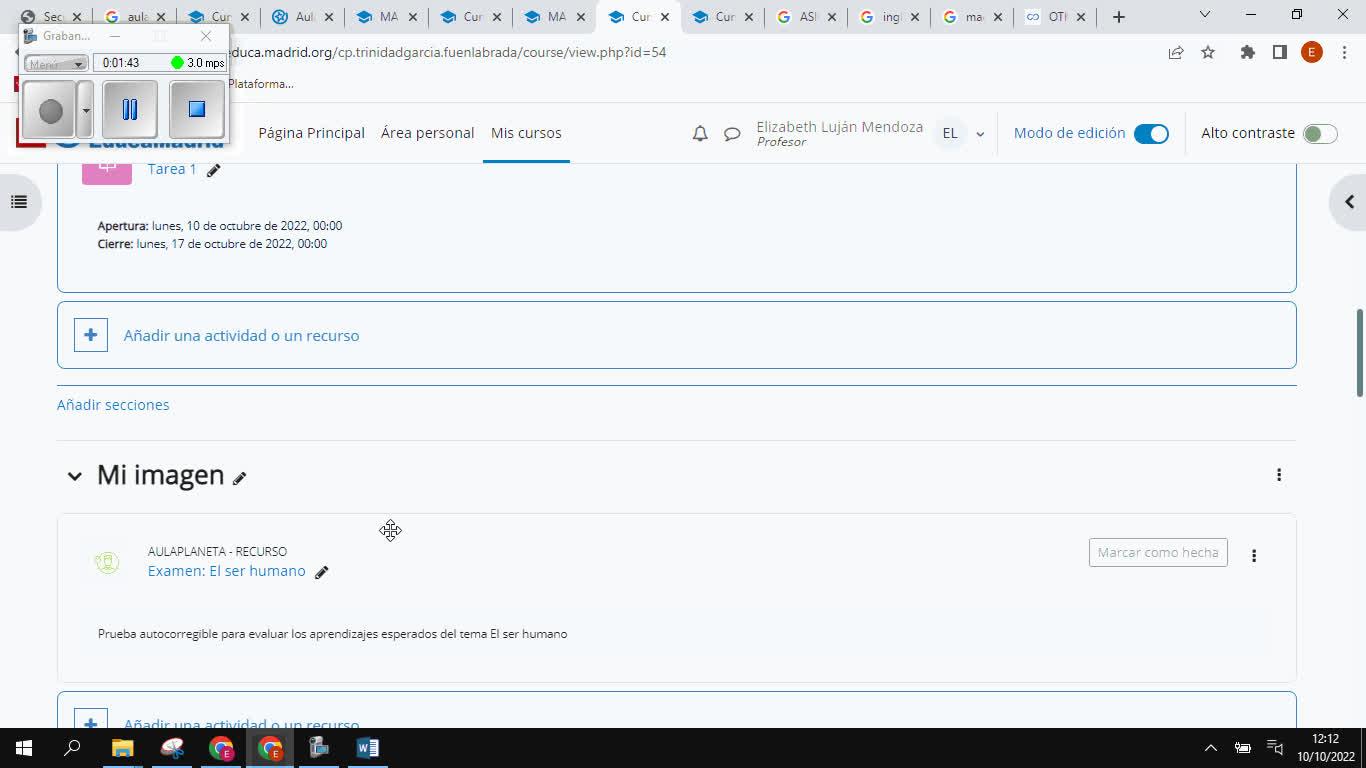
Task: Open the block drawer chevron at right edge
Action: point(1349,202)
